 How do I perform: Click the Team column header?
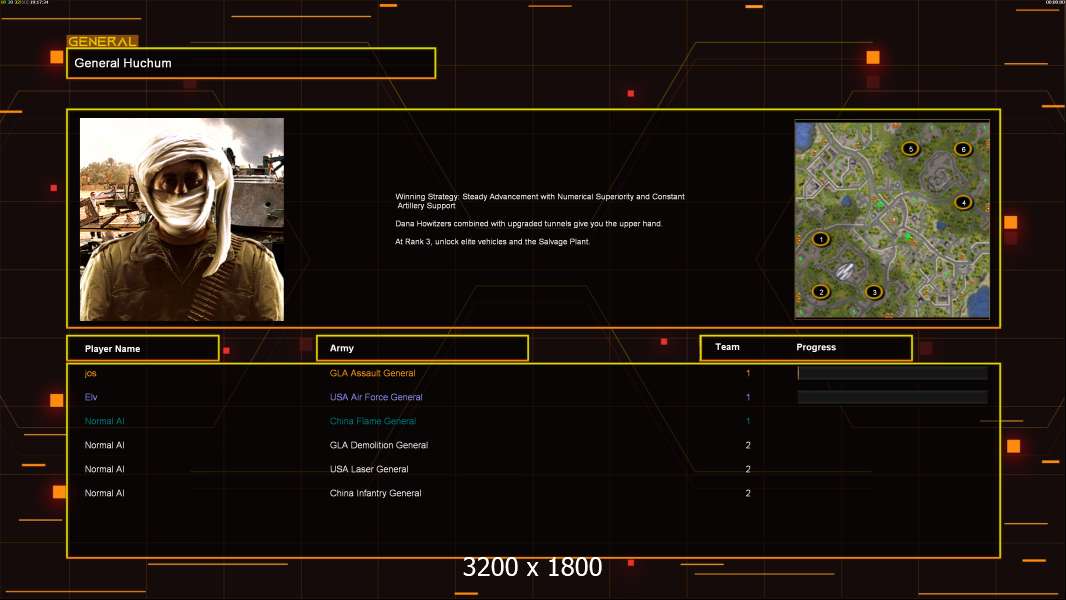click(x=727, y=347)
